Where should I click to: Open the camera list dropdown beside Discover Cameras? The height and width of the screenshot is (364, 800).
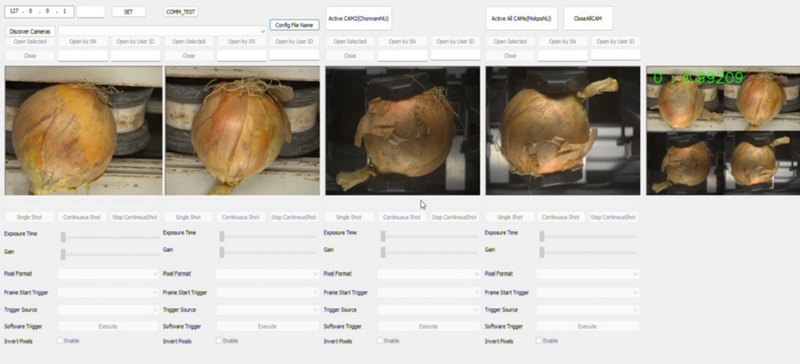[163, 32]
